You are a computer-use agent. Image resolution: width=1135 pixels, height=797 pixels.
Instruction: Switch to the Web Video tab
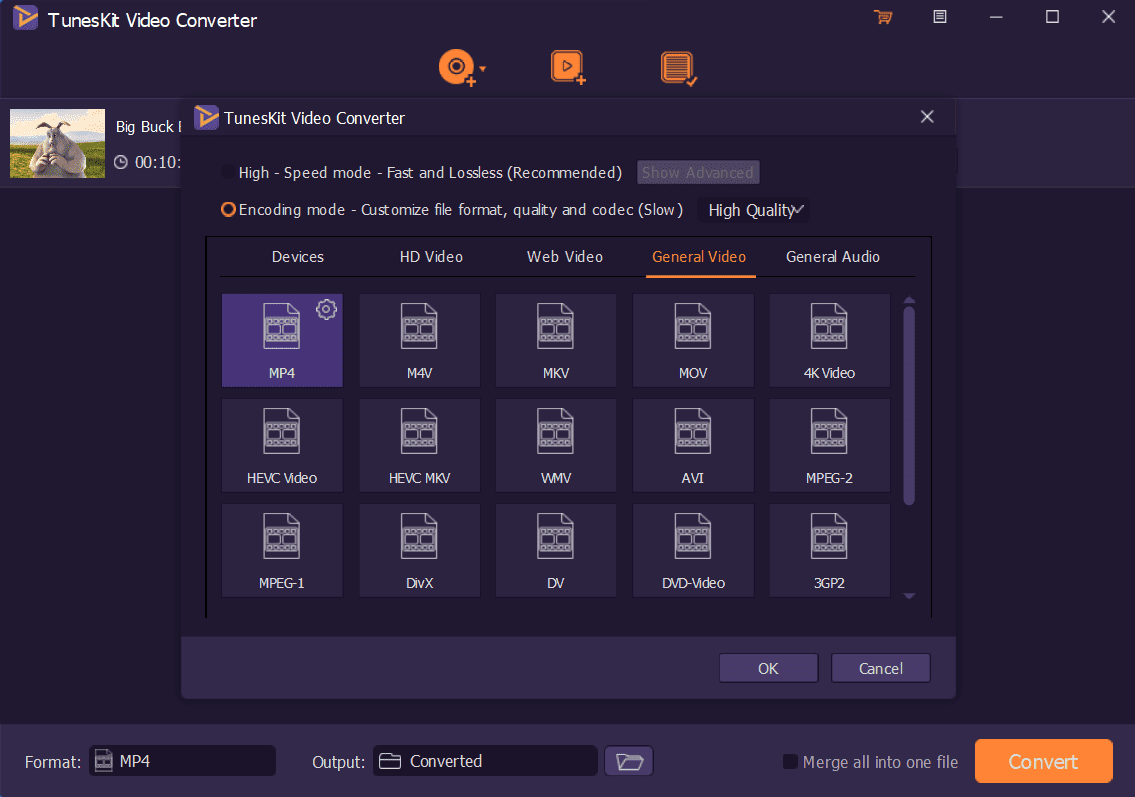coord(565,257)
